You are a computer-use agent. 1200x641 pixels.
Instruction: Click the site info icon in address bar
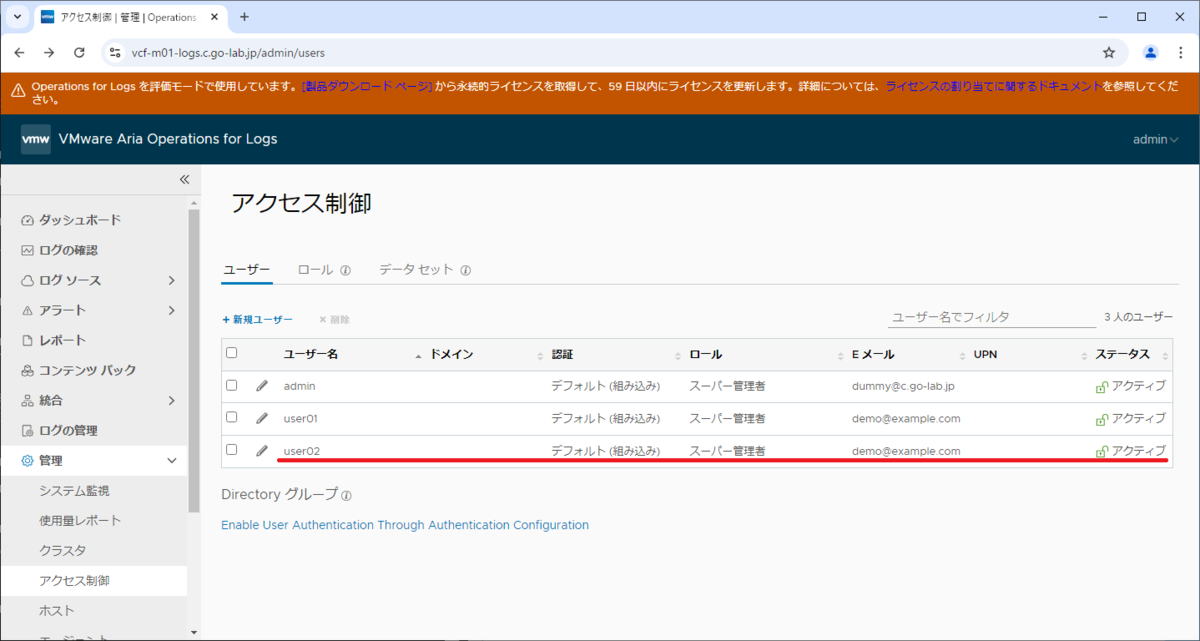[115, 52]
